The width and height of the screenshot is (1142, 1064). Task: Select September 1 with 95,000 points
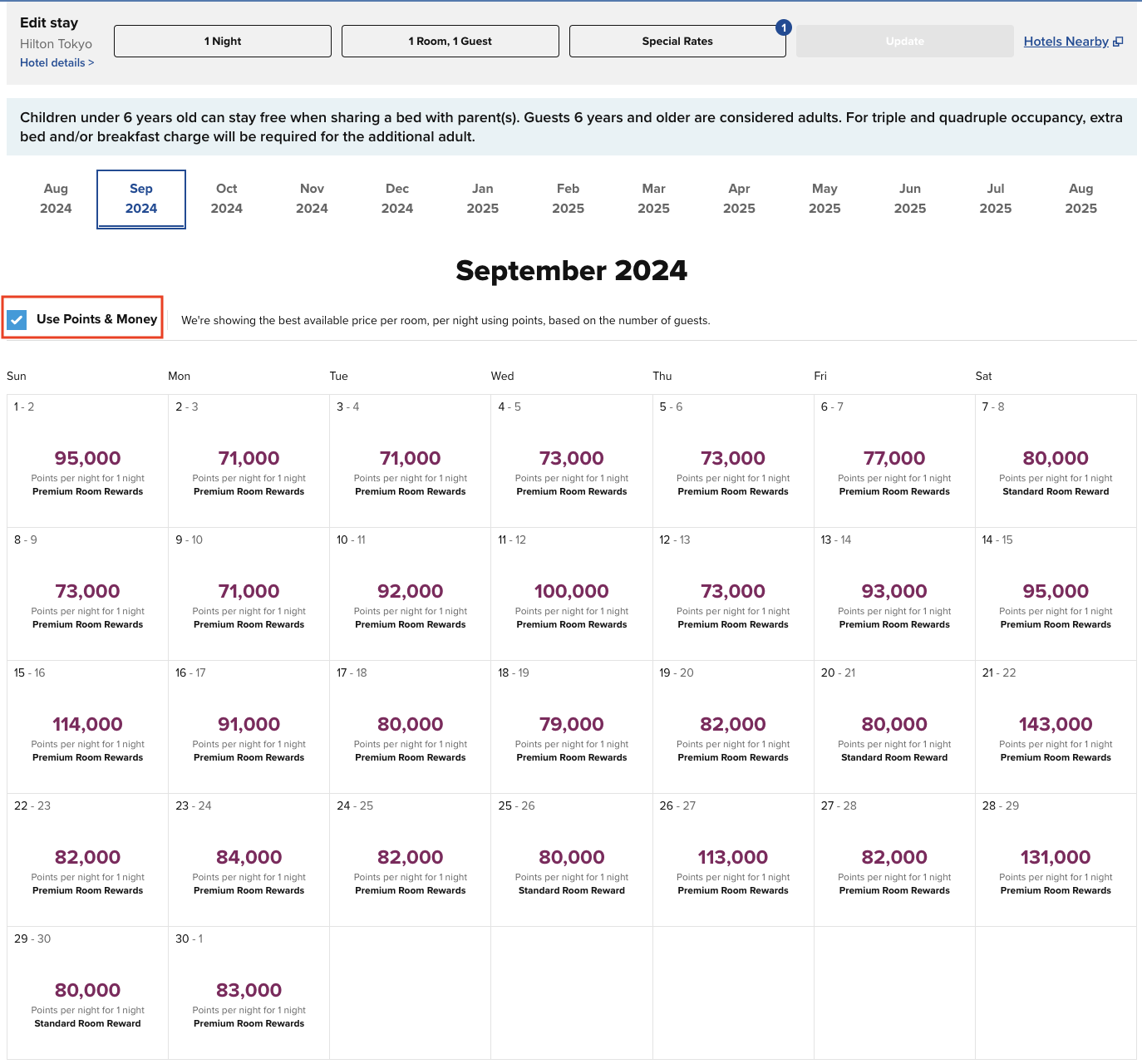tap(86, 459)
